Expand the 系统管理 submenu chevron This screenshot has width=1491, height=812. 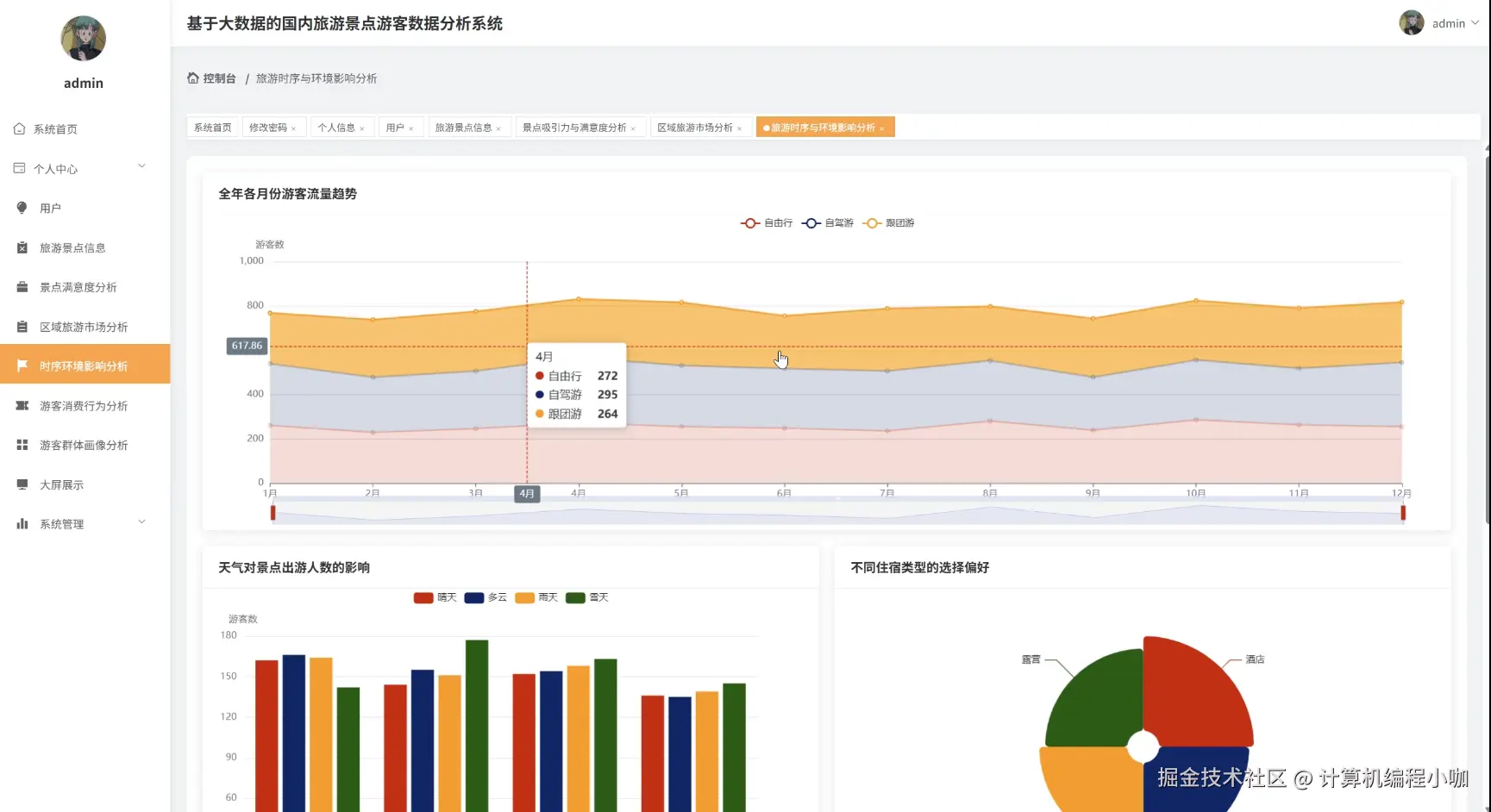click(x=142, y=522)
